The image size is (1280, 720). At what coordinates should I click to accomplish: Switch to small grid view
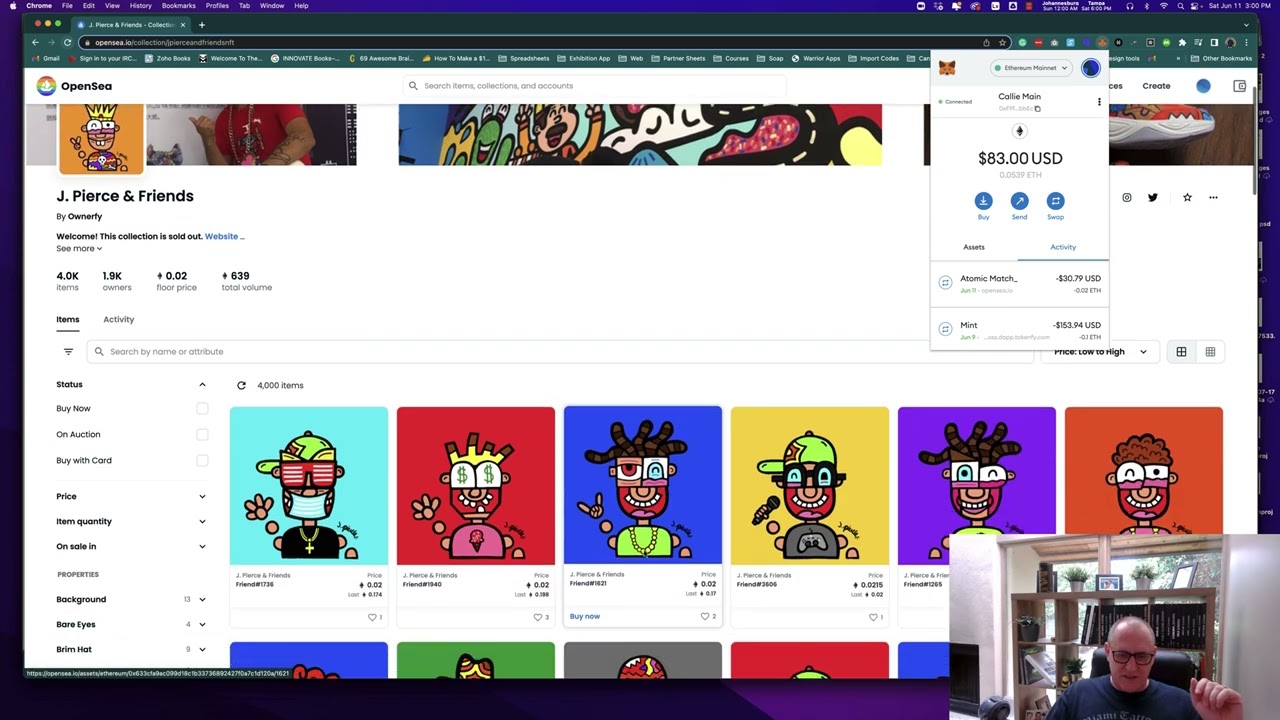pos(1210,352)
